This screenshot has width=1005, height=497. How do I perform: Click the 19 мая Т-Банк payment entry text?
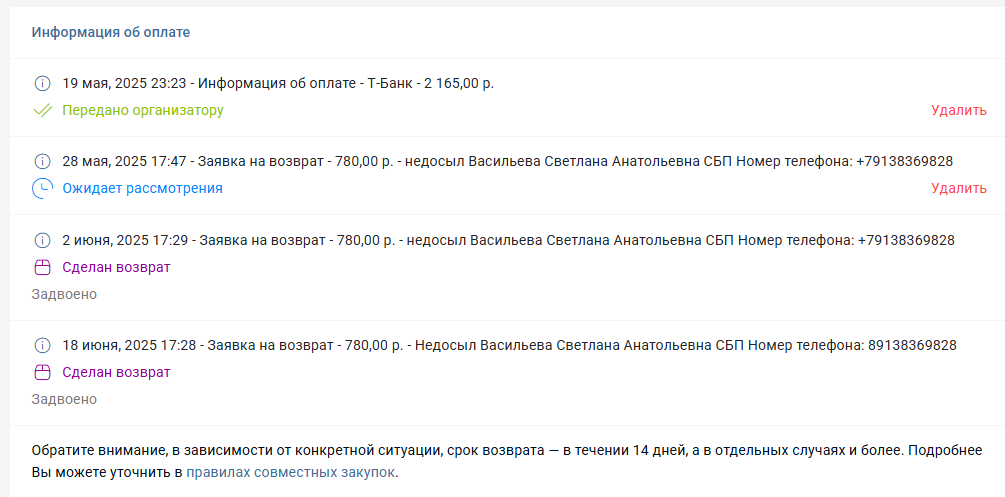click(x=278, y=83)
